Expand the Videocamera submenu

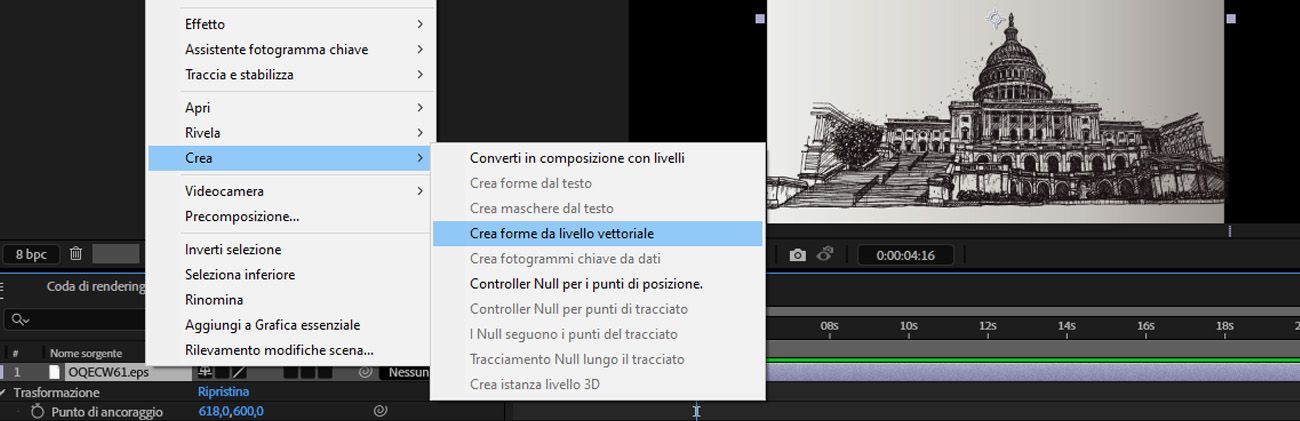point(291,191)
